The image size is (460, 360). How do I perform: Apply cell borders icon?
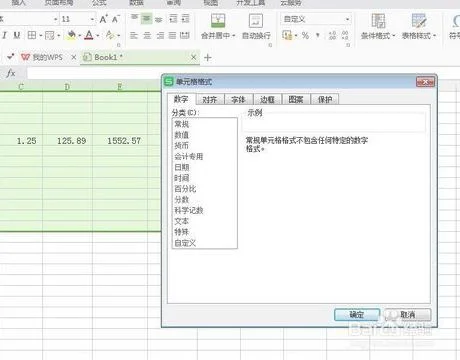click(32, 35)
